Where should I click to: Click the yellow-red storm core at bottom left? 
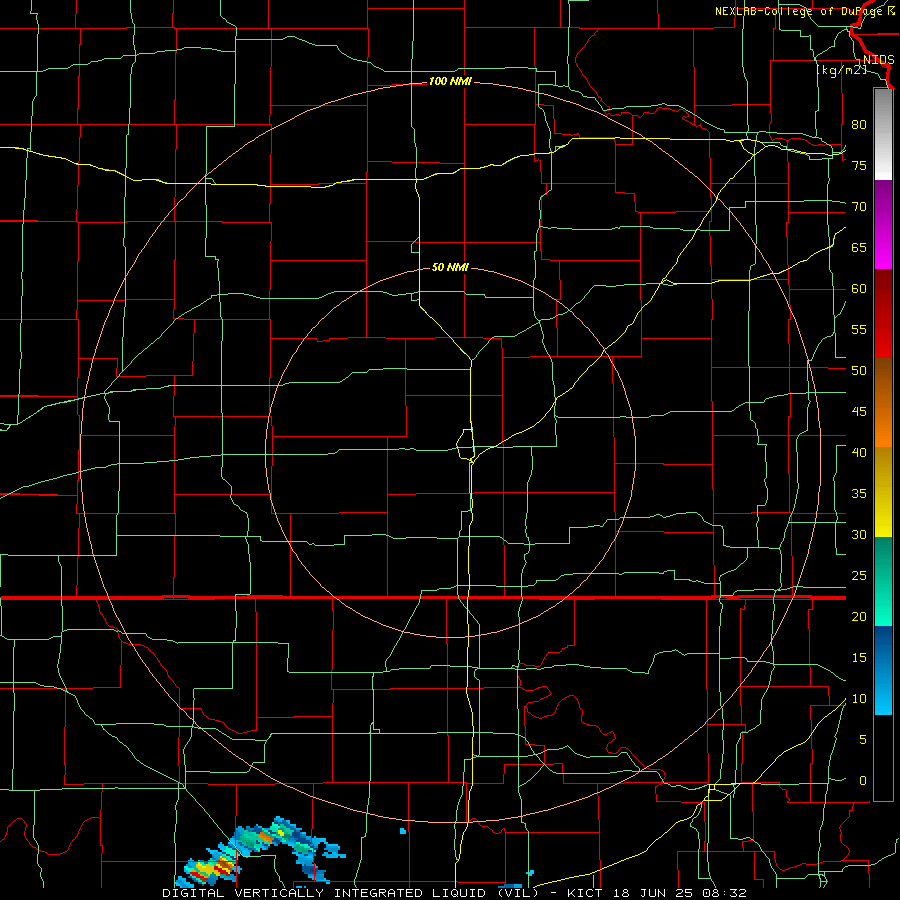tap(214, 868)
